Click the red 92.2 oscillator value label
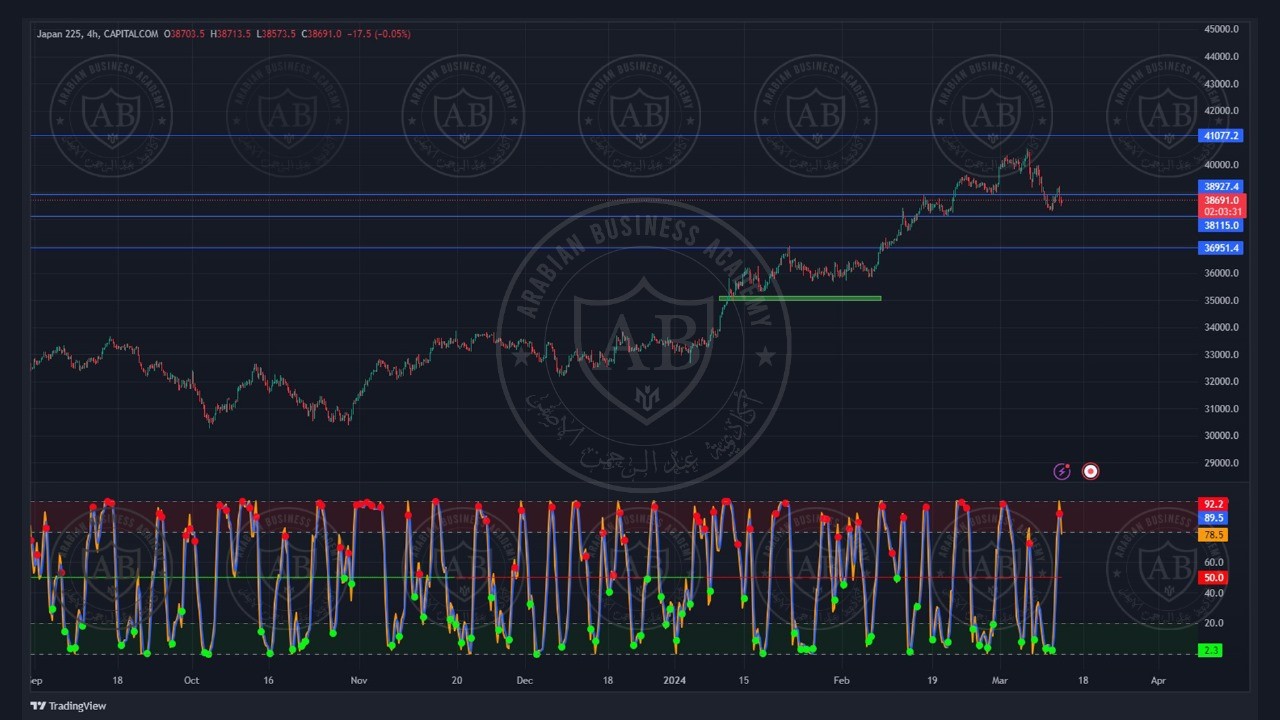 tap(1213, 505)
